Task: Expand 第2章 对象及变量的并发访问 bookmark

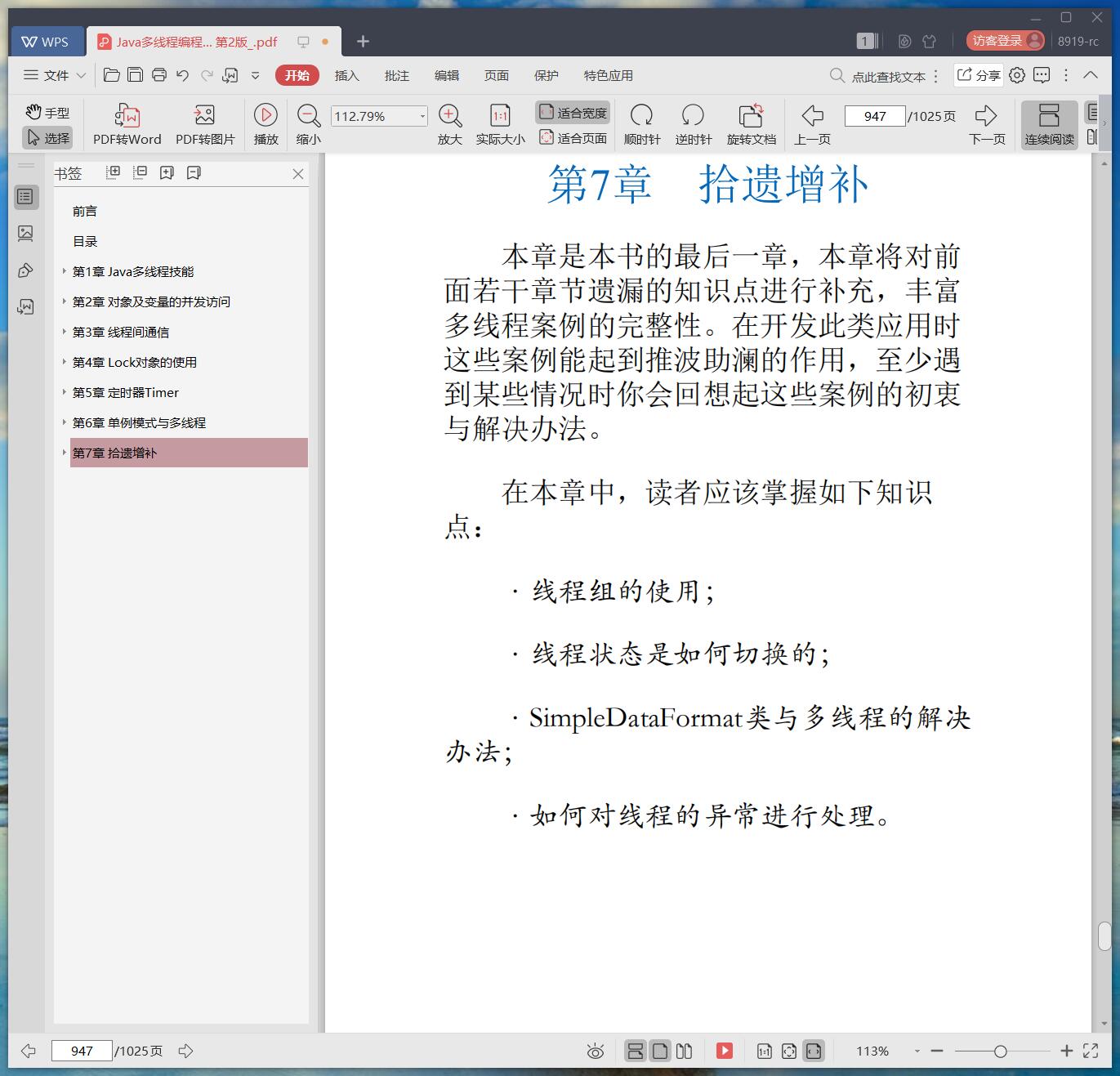Action: pos(65,301)
